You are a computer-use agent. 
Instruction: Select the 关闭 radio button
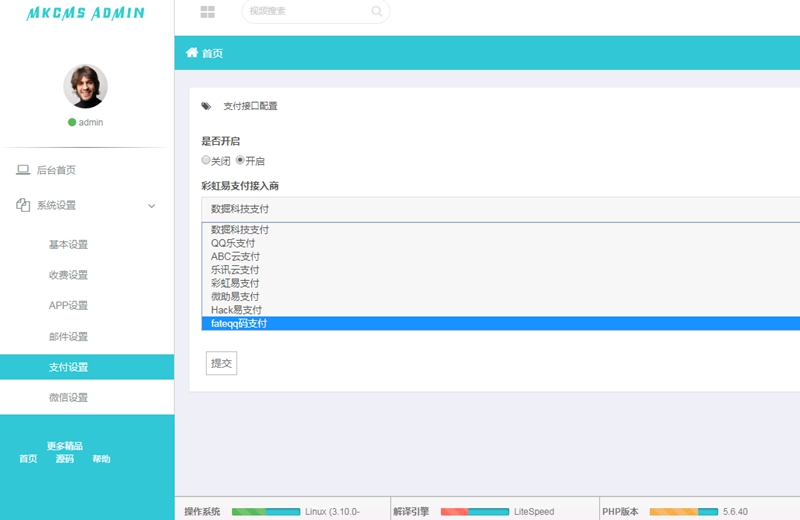pyautogui.click(x=206, y=160)
